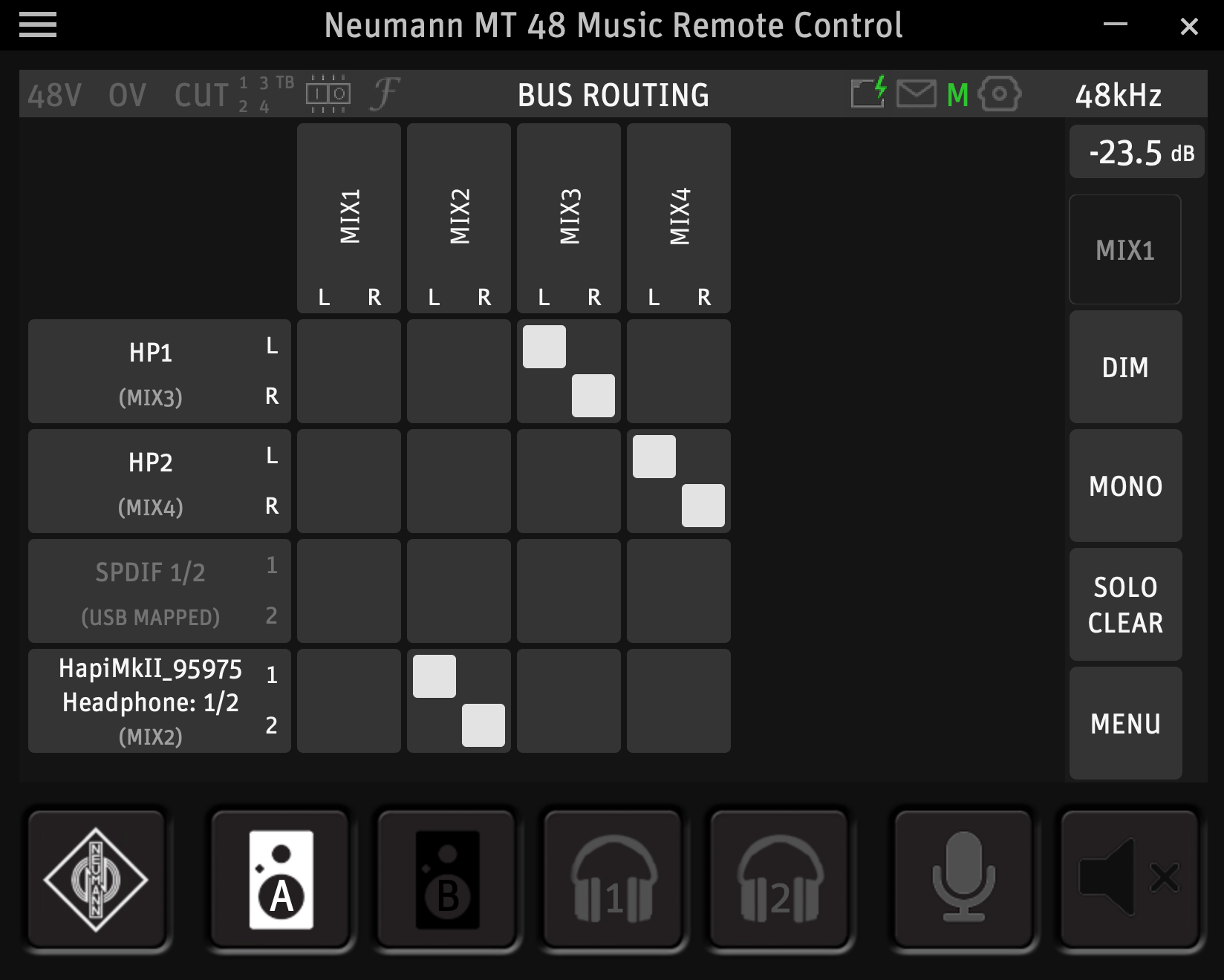This screenshot has height=980, width=1224.
Task: Click the 48kHz sample rate indicator
Action: point(1119,95)
